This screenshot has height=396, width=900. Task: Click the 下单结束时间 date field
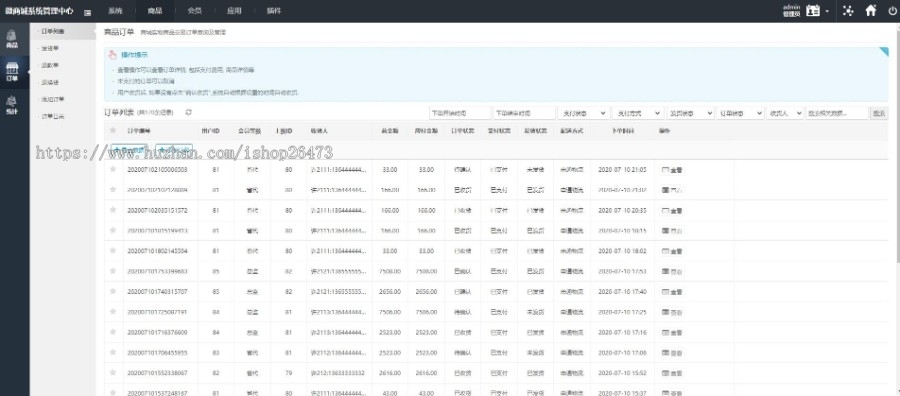click(525, 113)
